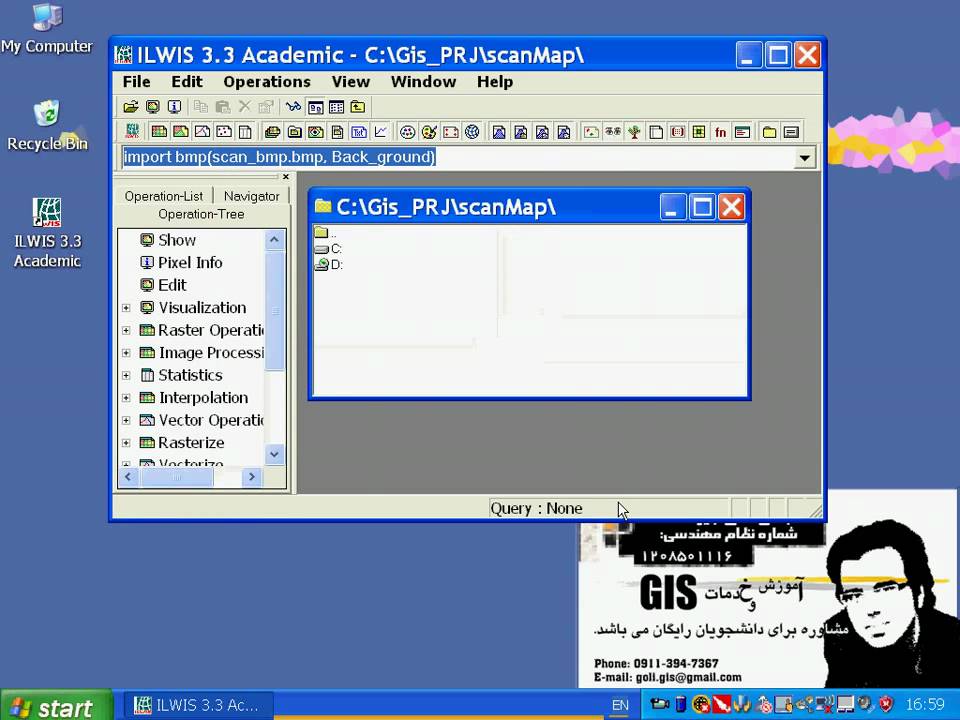Toggle point maps display in catalog
The height and width of the screenshot is (720, 960).
pos(224,132)
